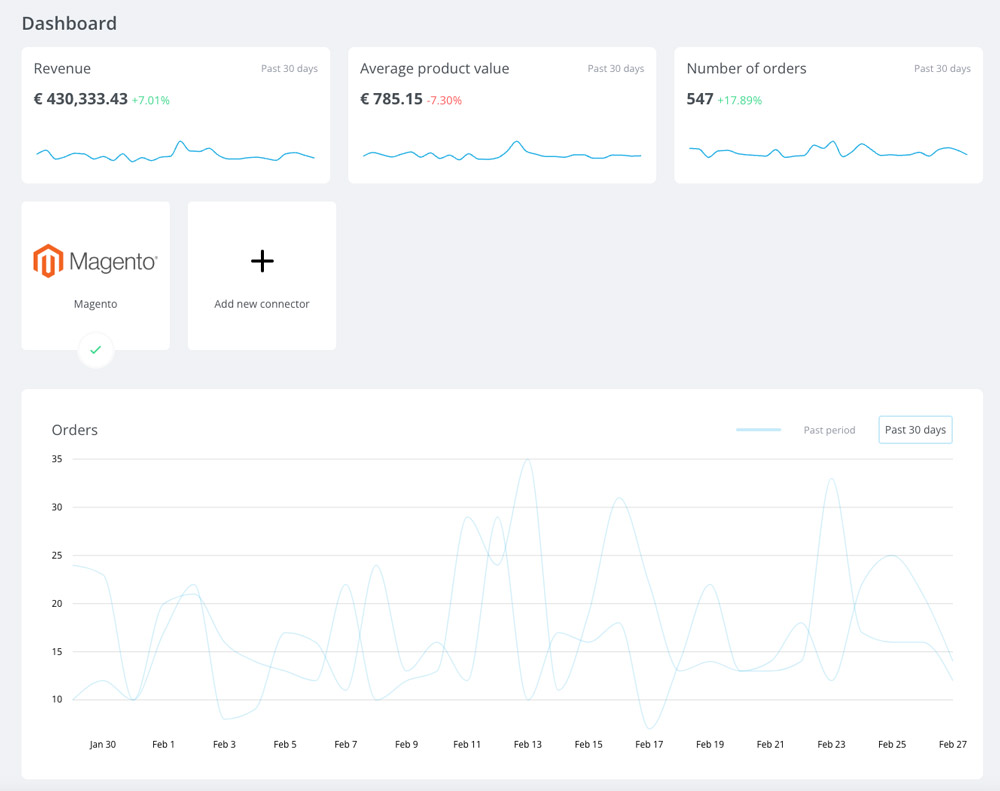Click the Revenue sparkline chart
1000x791 pixels.
pyautogui.click(x=175, y=152)
